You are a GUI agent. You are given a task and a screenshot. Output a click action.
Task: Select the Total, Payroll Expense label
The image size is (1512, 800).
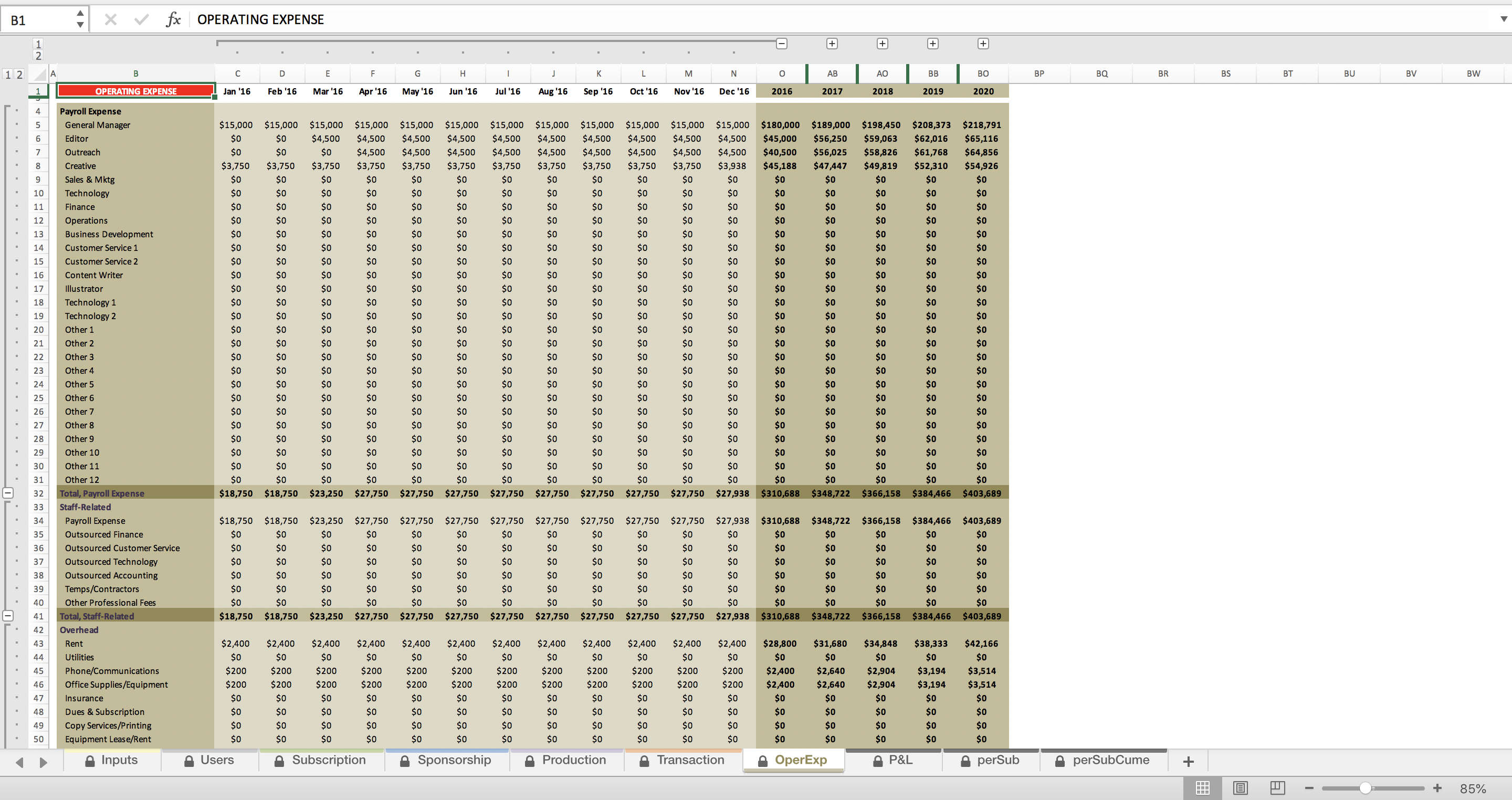pyautogui.click(x=101, y=493)
